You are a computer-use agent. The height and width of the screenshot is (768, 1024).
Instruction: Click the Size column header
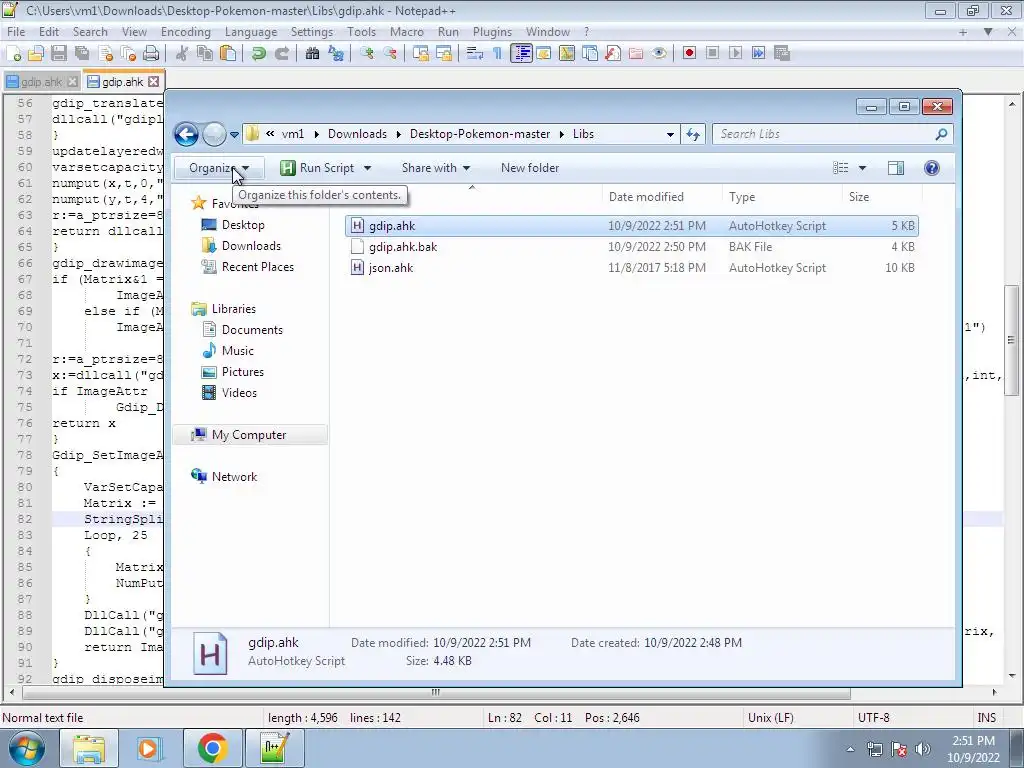point(882,197)
